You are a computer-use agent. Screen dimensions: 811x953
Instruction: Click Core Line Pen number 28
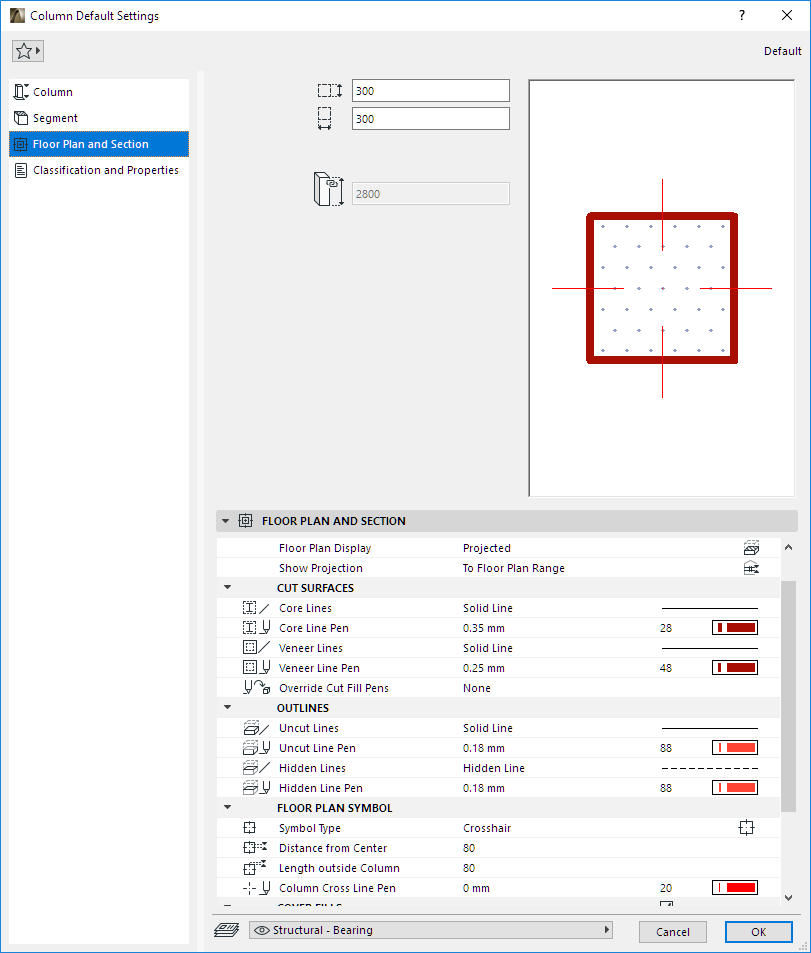point(666,628)
